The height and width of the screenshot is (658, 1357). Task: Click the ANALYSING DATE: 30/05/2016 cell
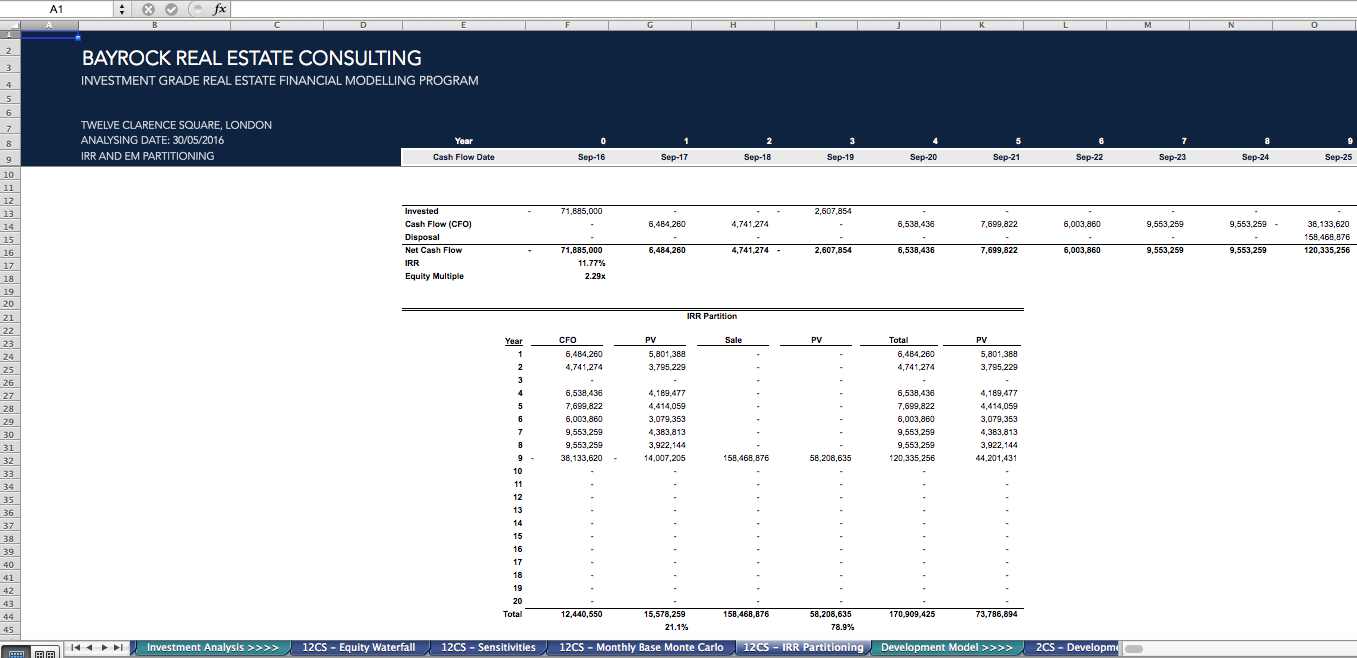[x=152, y=140]
